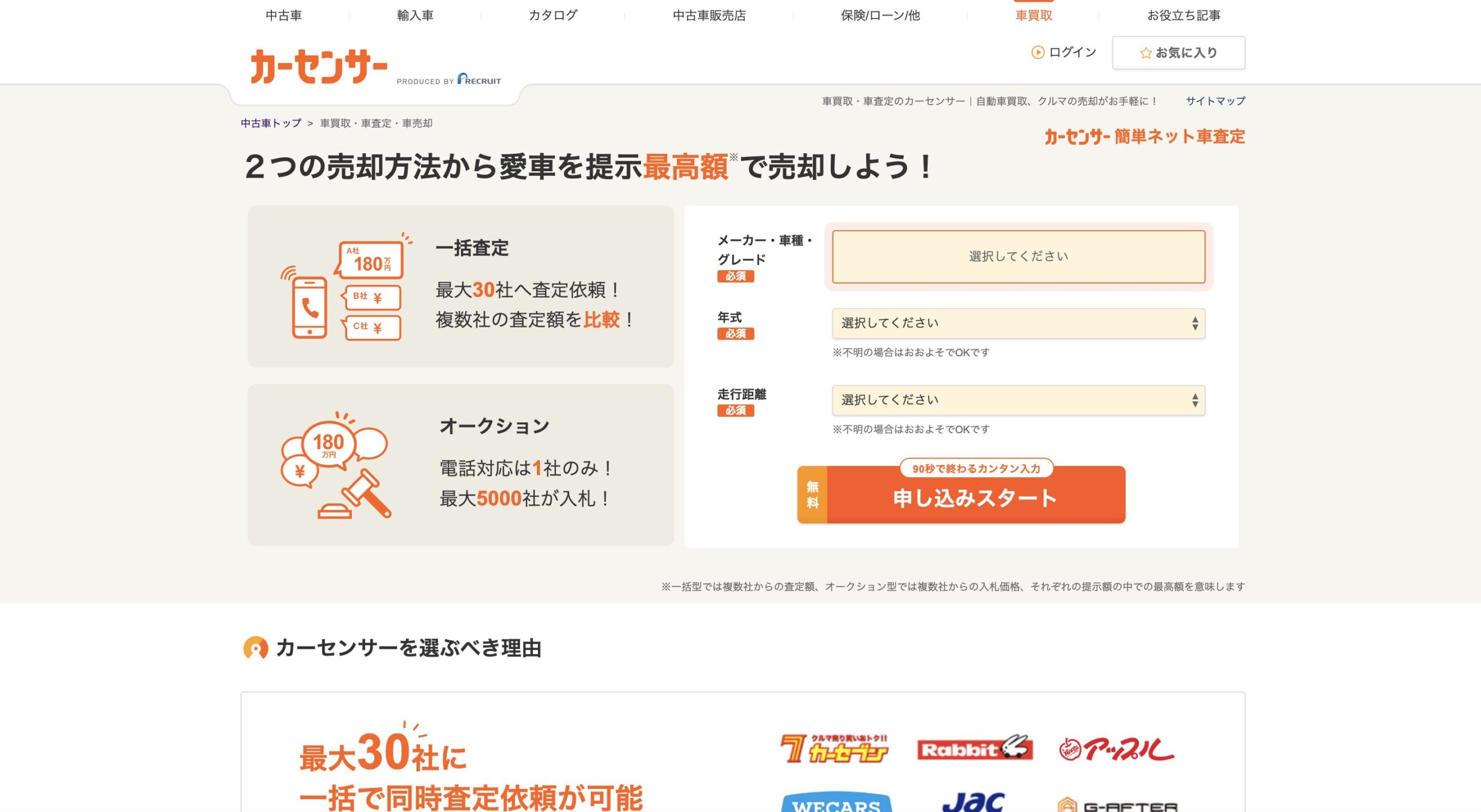The height and width of the screenshot is (812, 1481).
Task: Open the お役立ち記事 navigation tab
Action: pos(1184,16)
